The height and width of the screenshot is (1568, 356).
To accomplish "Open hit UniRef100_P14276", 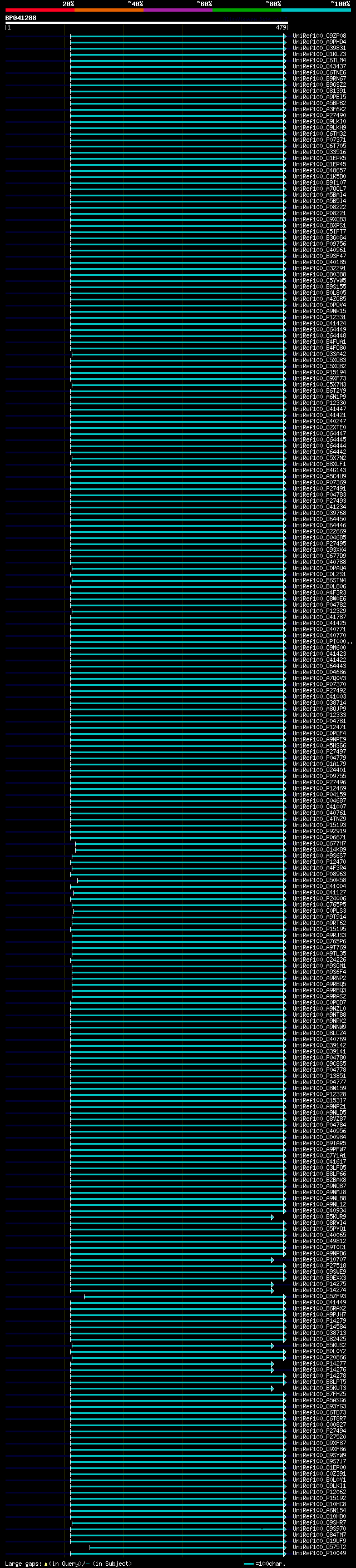I will [319, 1369].
